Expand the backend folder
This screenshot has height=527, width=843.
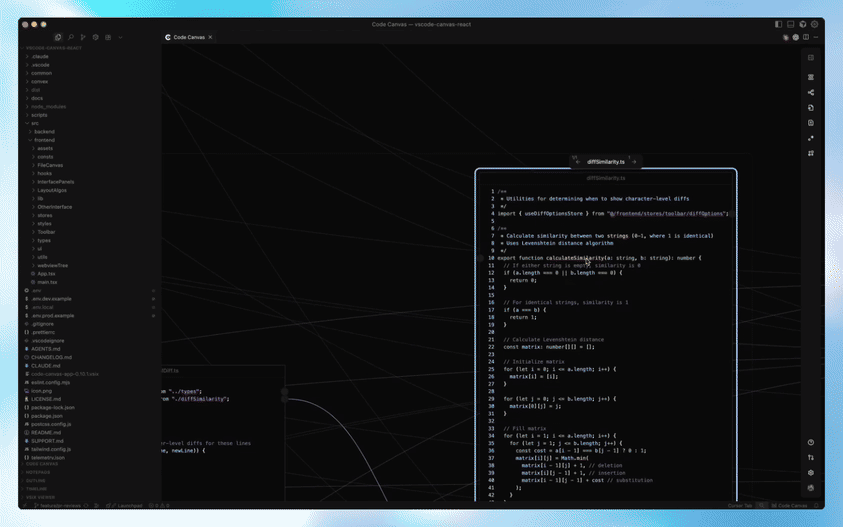click(x=45, y=131)
